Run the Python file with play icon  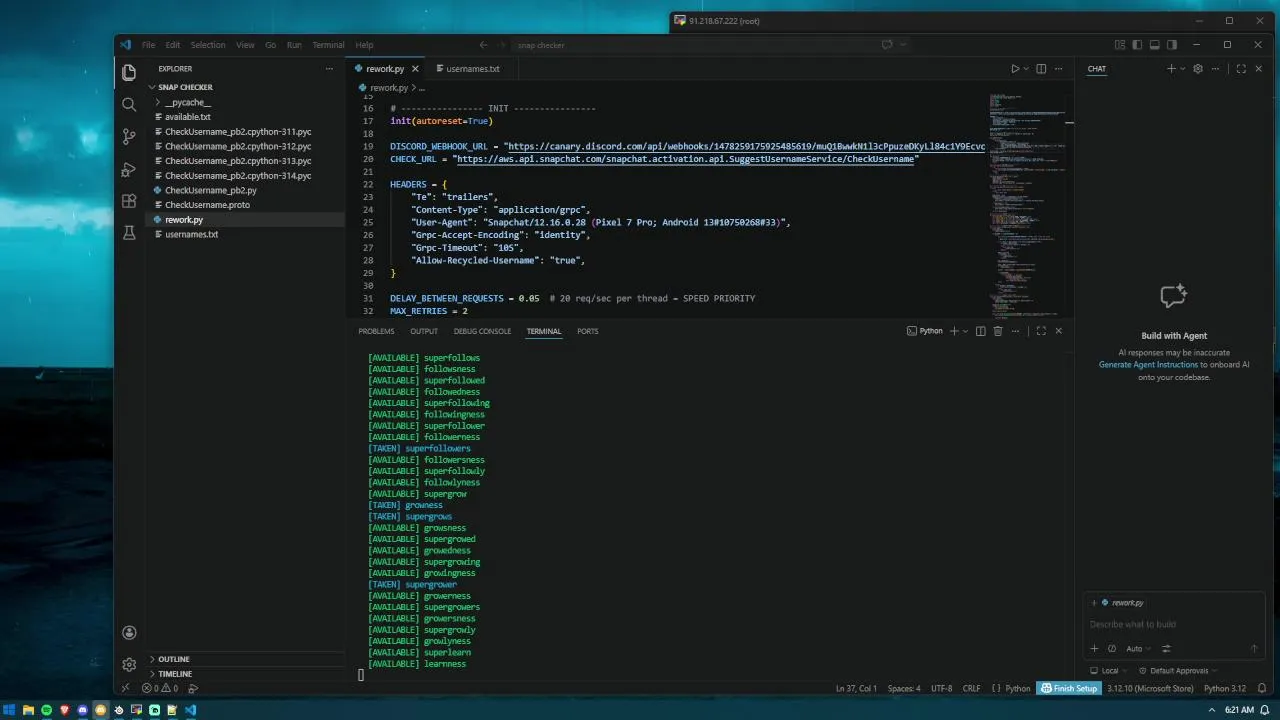[1014, 69]
